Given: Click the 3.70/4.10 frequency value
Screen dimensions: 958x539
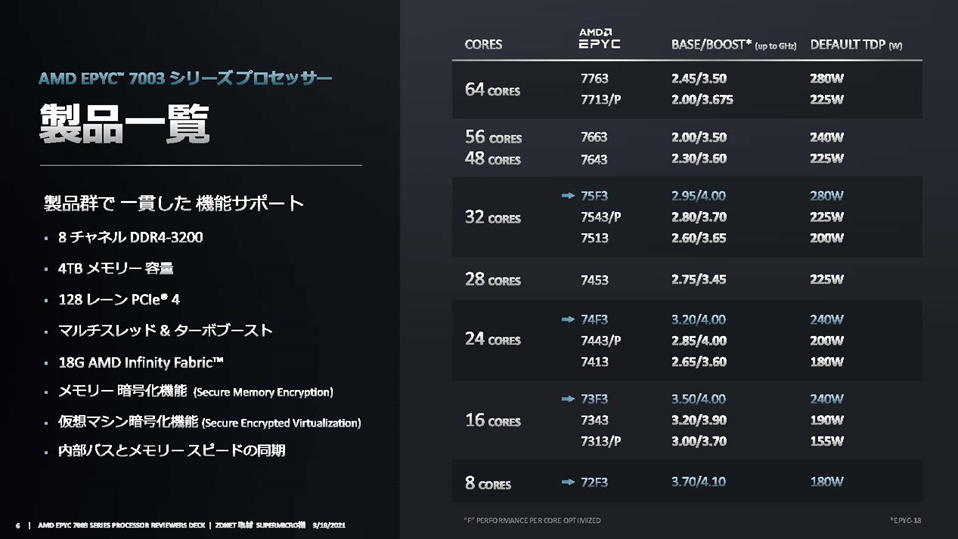Looking at the screenshot, I should pos(699,483).
